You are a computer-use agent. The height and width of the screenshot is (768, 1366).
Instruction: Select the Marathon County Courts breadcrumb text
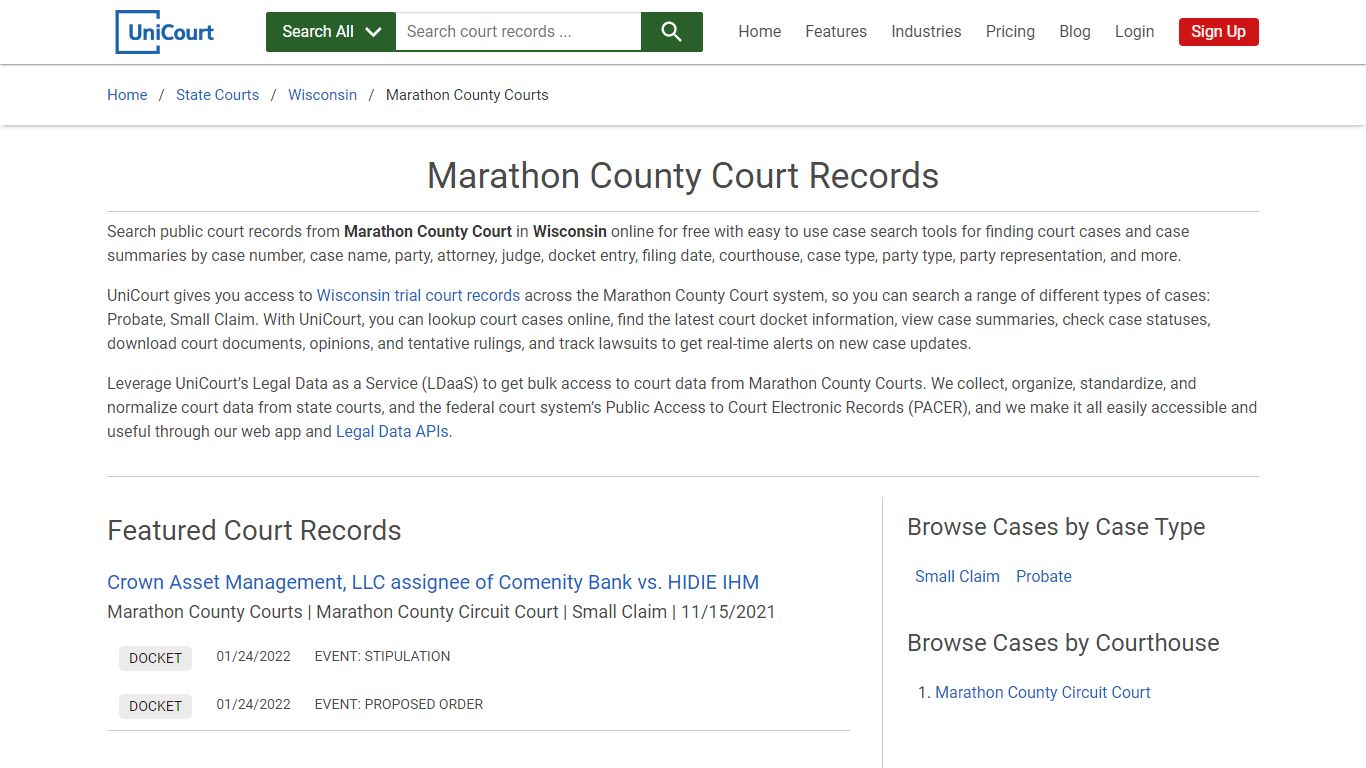click(467, 95)
